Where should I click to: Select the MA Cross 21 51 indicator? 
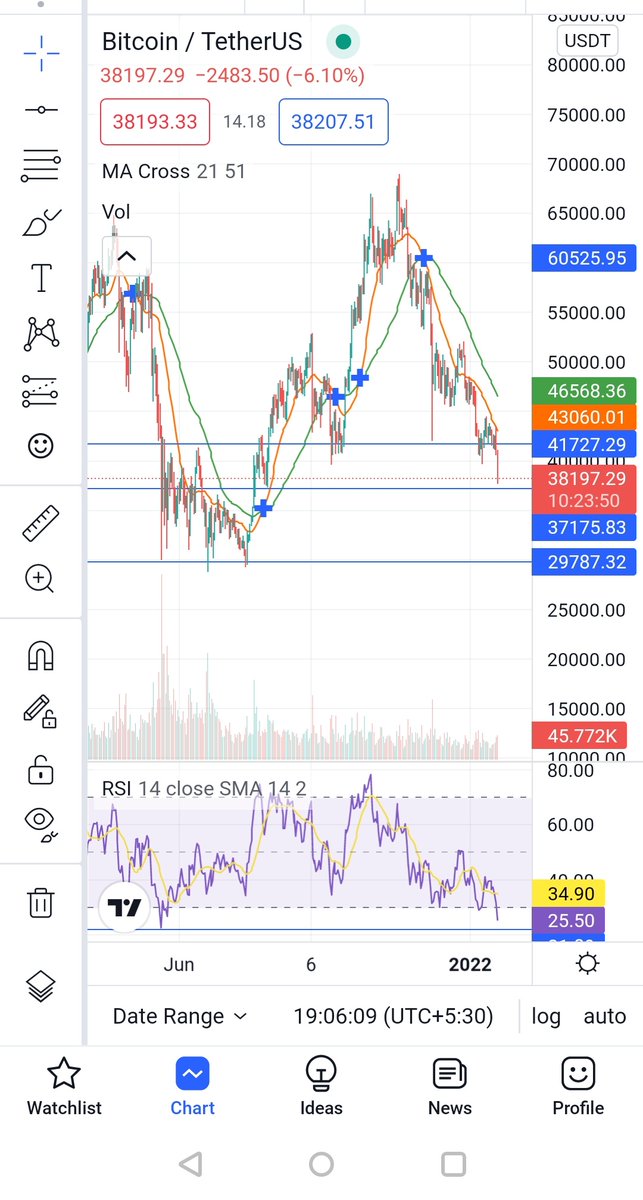pyautogui.click(x=174, y=171)
